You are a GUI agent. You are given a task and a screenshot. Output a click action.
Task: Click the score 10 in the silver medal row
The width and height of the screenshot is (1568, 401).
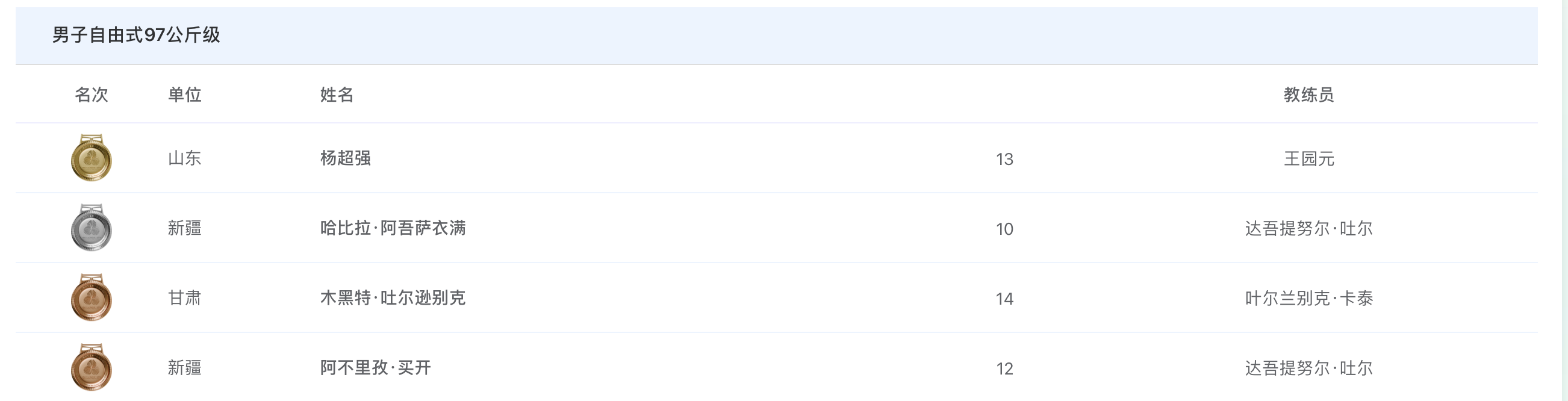[x=1004, y=229]
